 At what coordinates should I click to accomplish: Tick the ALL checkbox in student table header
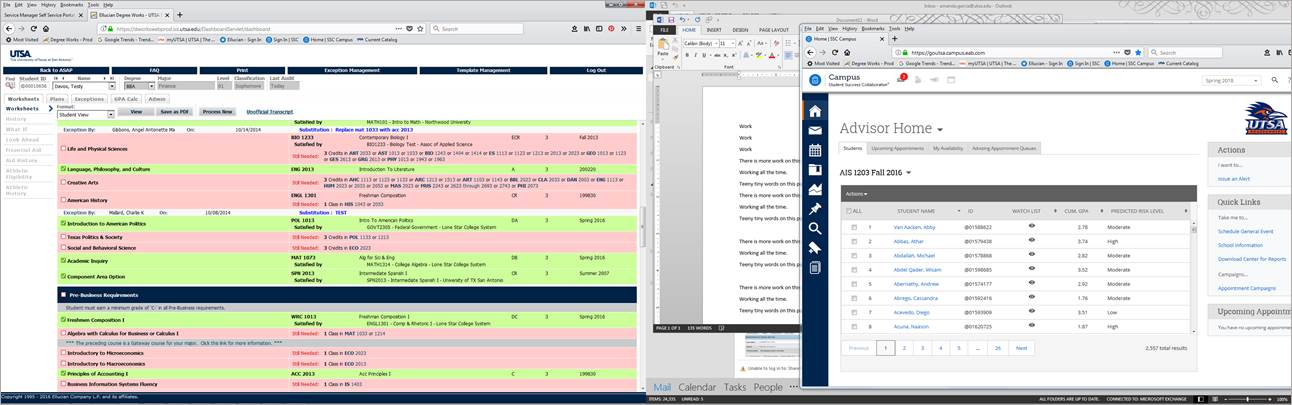click(848, 211)
